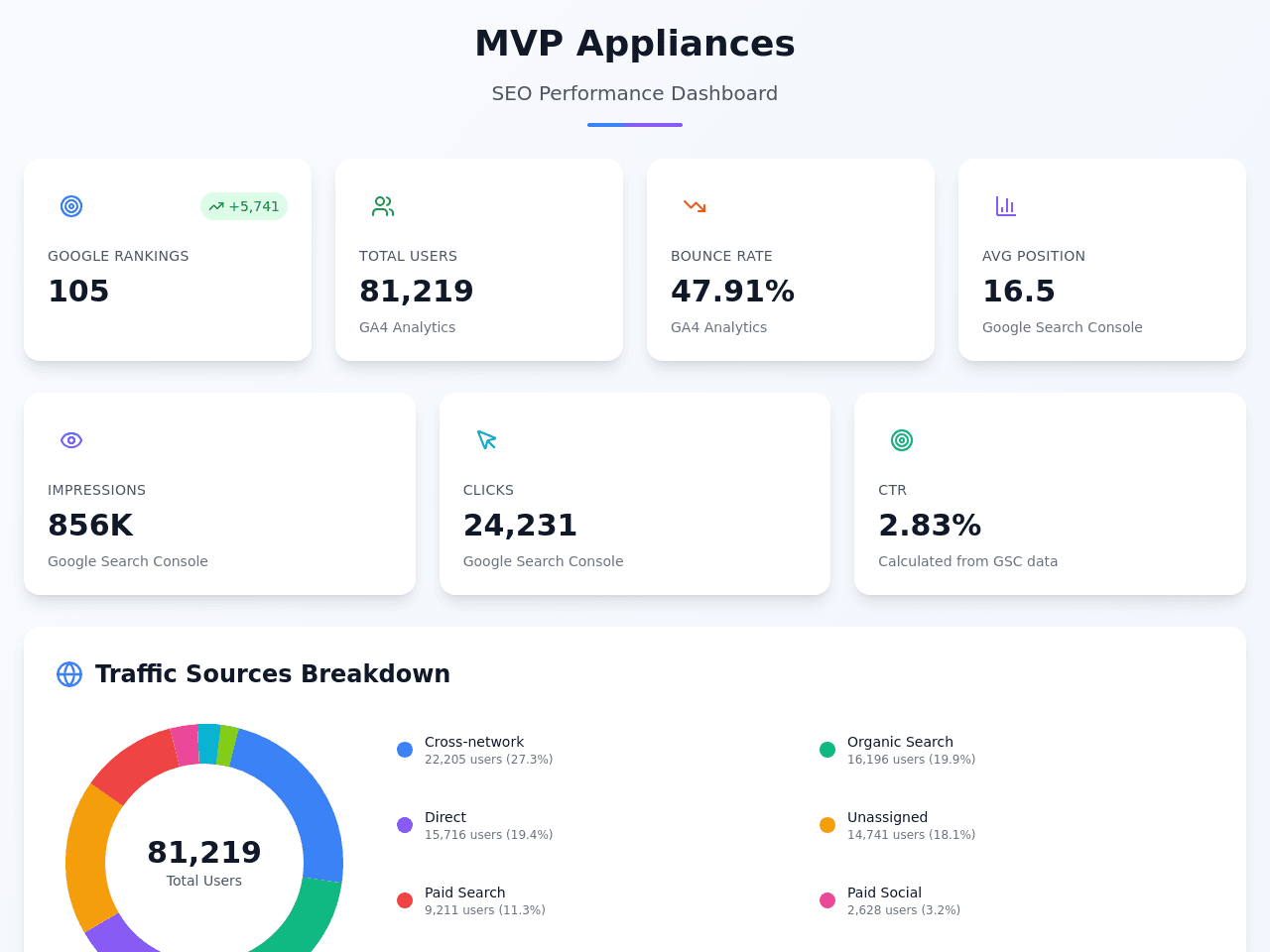This screenshot has height=952, width=1270.
Task: Click the pink Paid Social legend dot
Action: click(827, 900)
